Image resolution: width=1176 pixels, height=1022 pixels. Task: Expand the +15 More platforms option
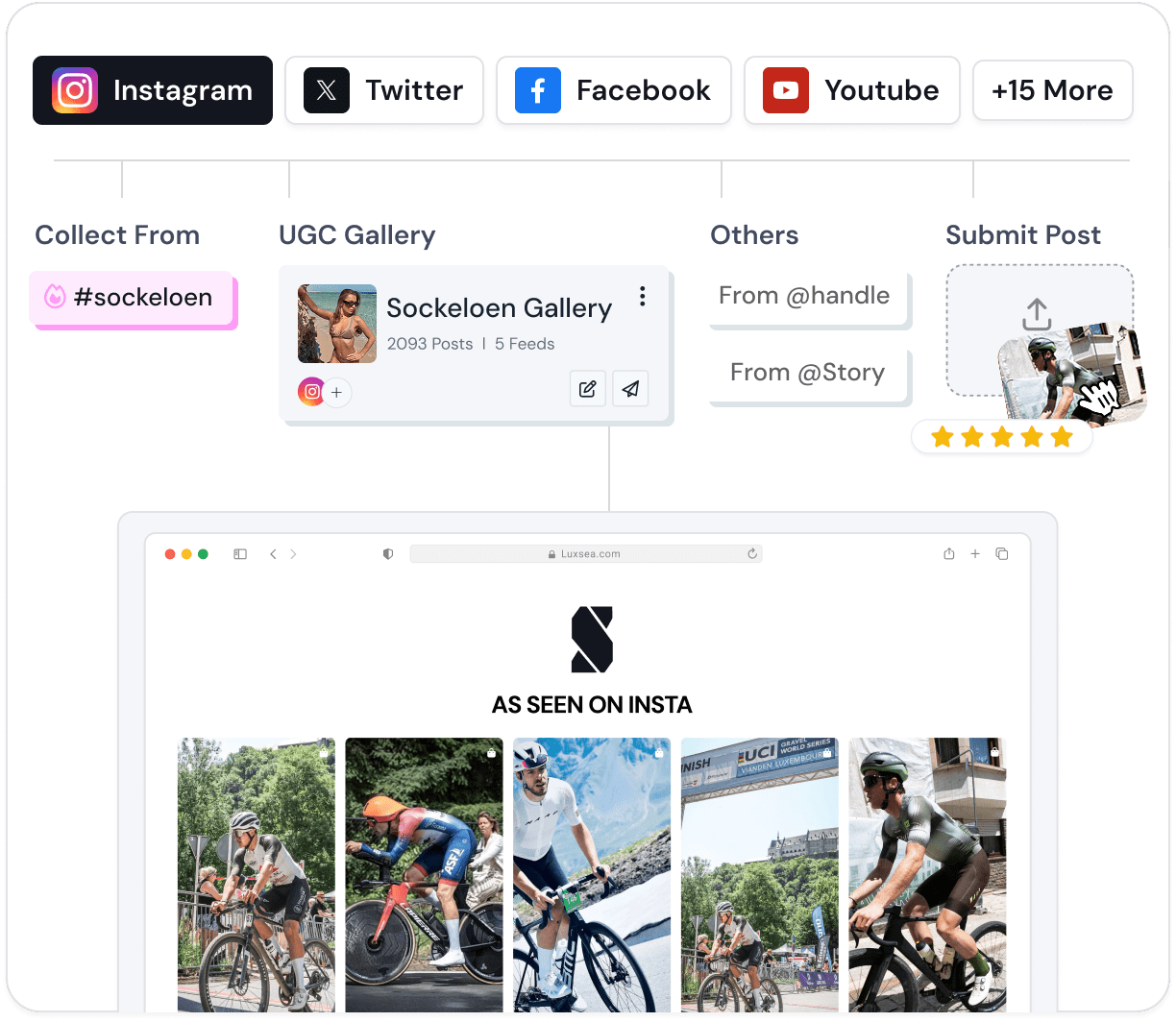1052,90
